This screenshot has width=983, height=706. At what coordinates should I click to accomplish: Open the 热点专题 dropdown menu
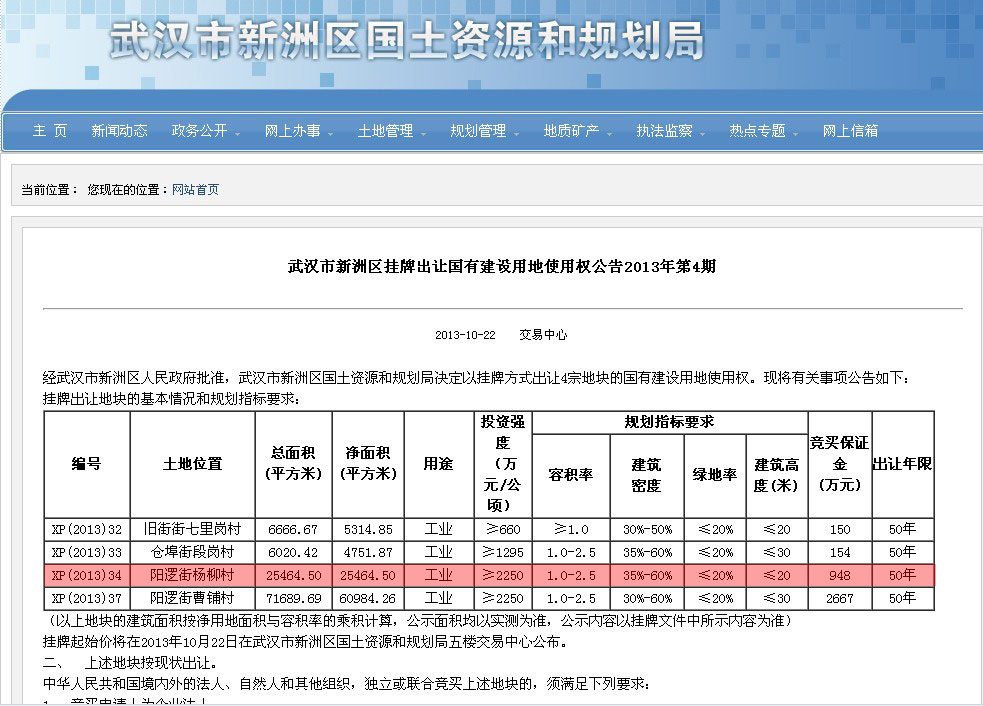click(x=762, y=131)
